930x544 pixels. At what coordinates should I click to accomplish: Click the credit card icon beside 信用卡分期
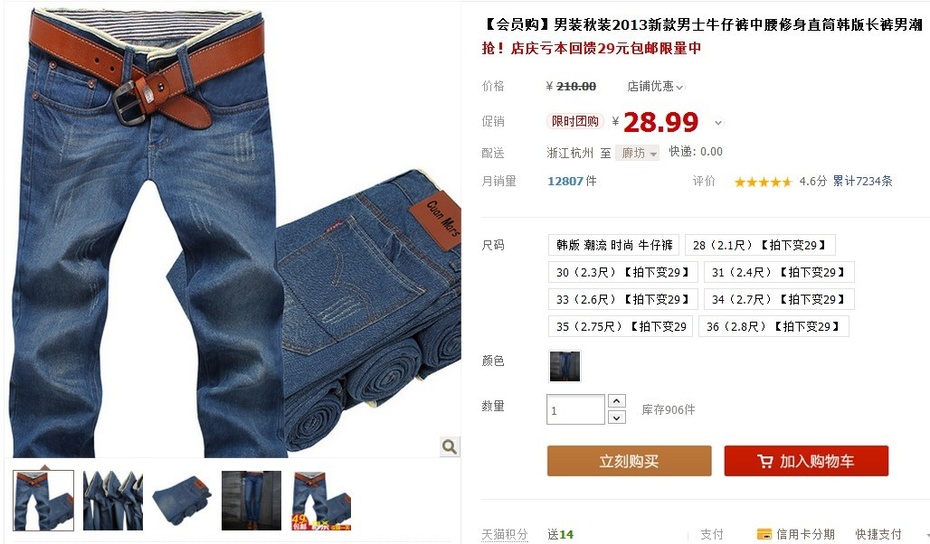pos(764,534)
